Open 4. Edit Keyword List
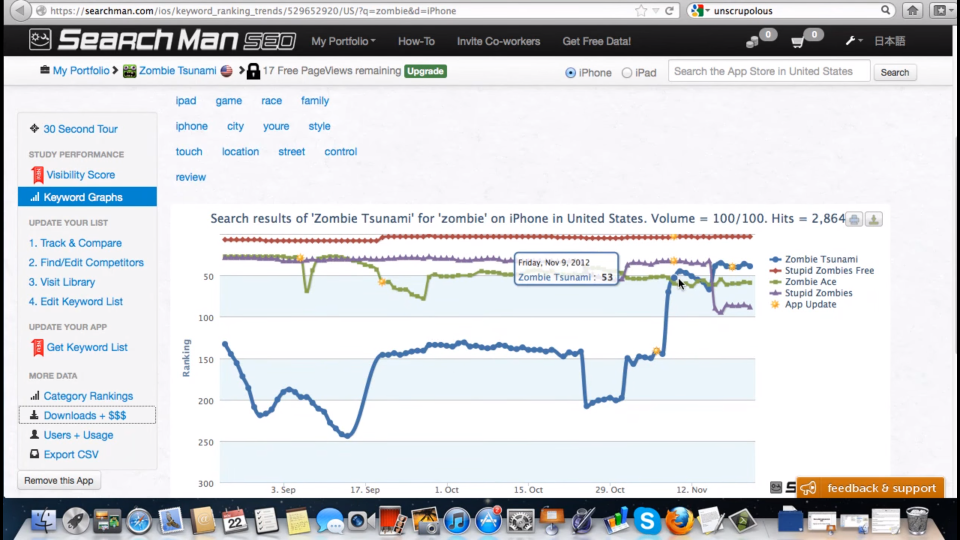The image size is (960, 540). pyautogui.click(x=75, y=301)
